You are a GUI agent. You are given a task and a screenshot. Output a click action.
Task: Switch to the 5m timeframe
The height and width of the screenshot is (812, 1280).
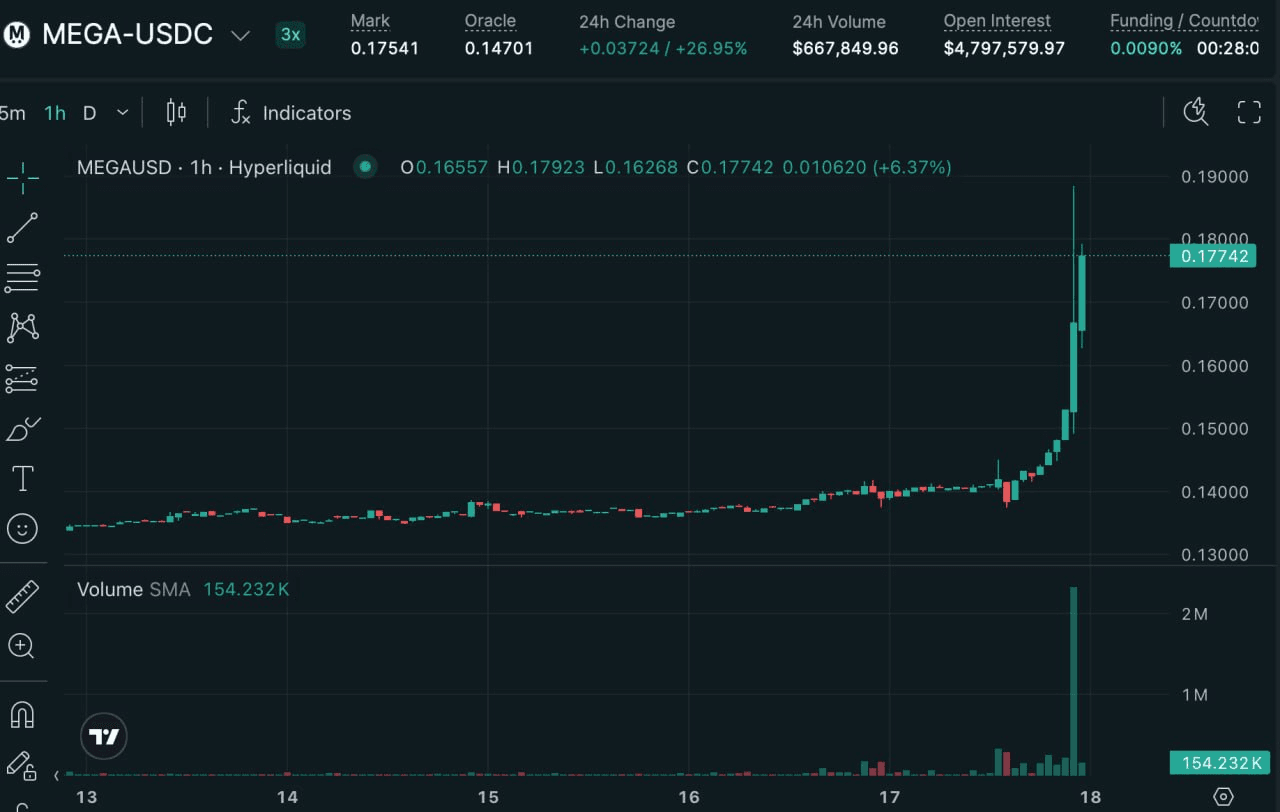[13, 113]
